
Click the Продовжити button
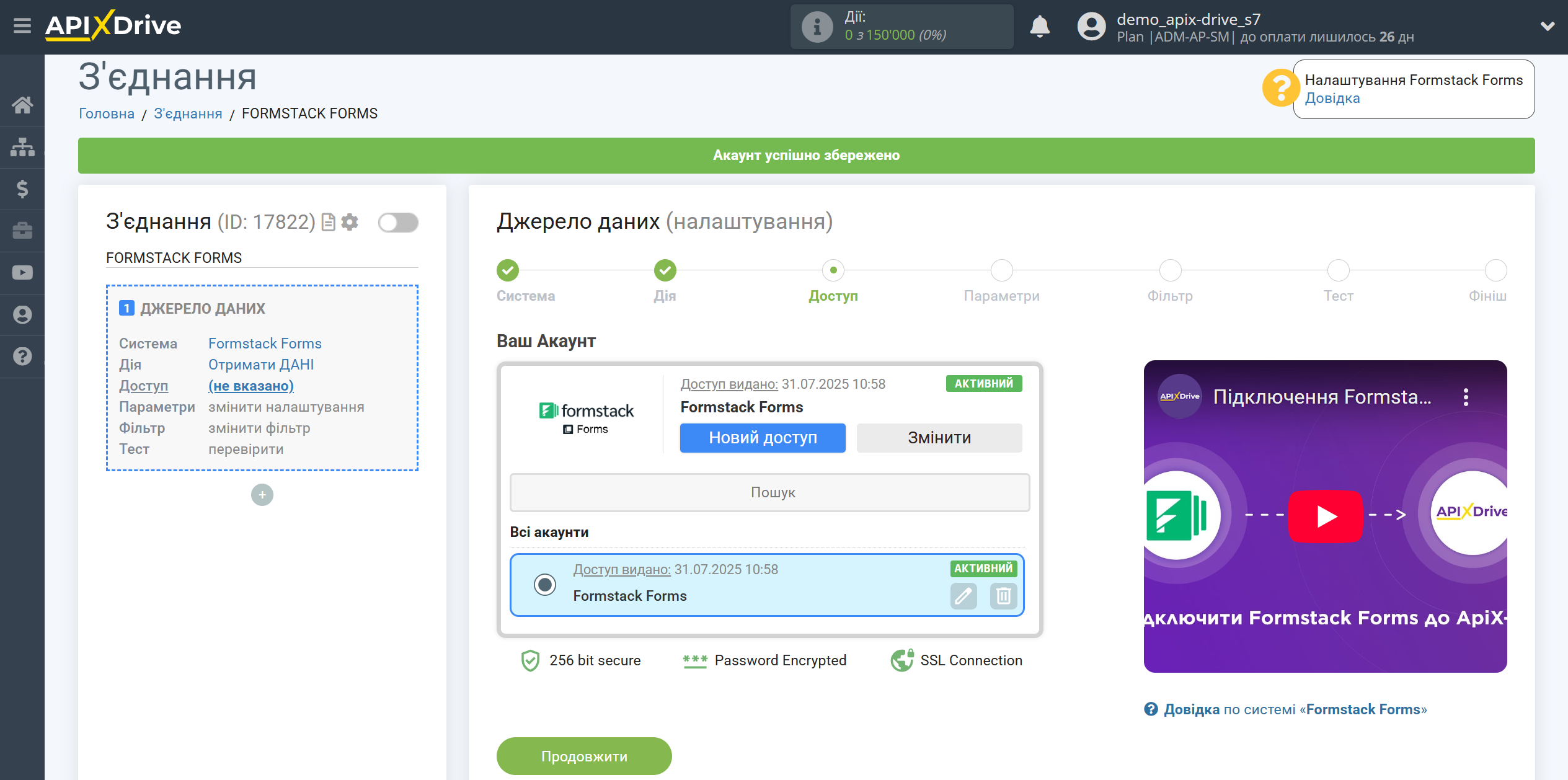click(x=584, y=756)
